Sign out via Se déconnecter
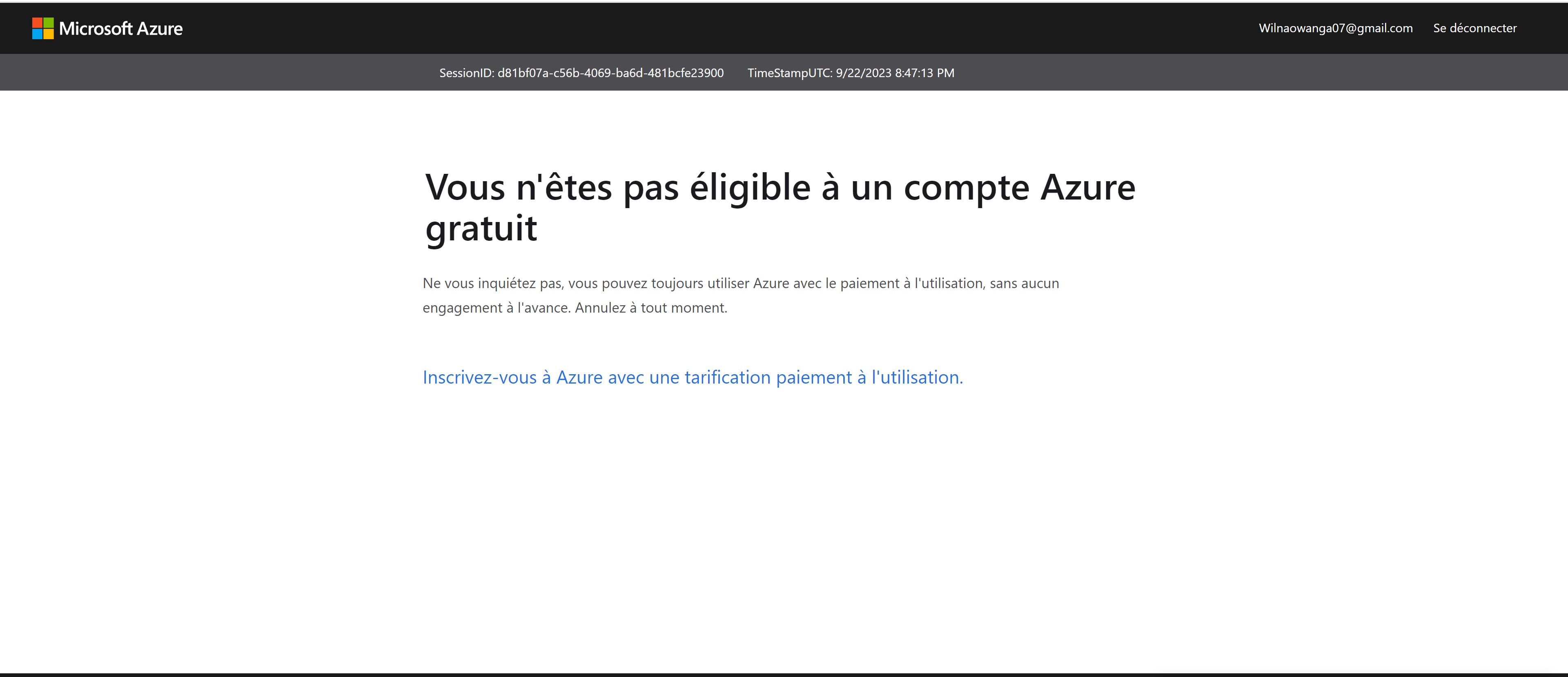 (1474, 28)
